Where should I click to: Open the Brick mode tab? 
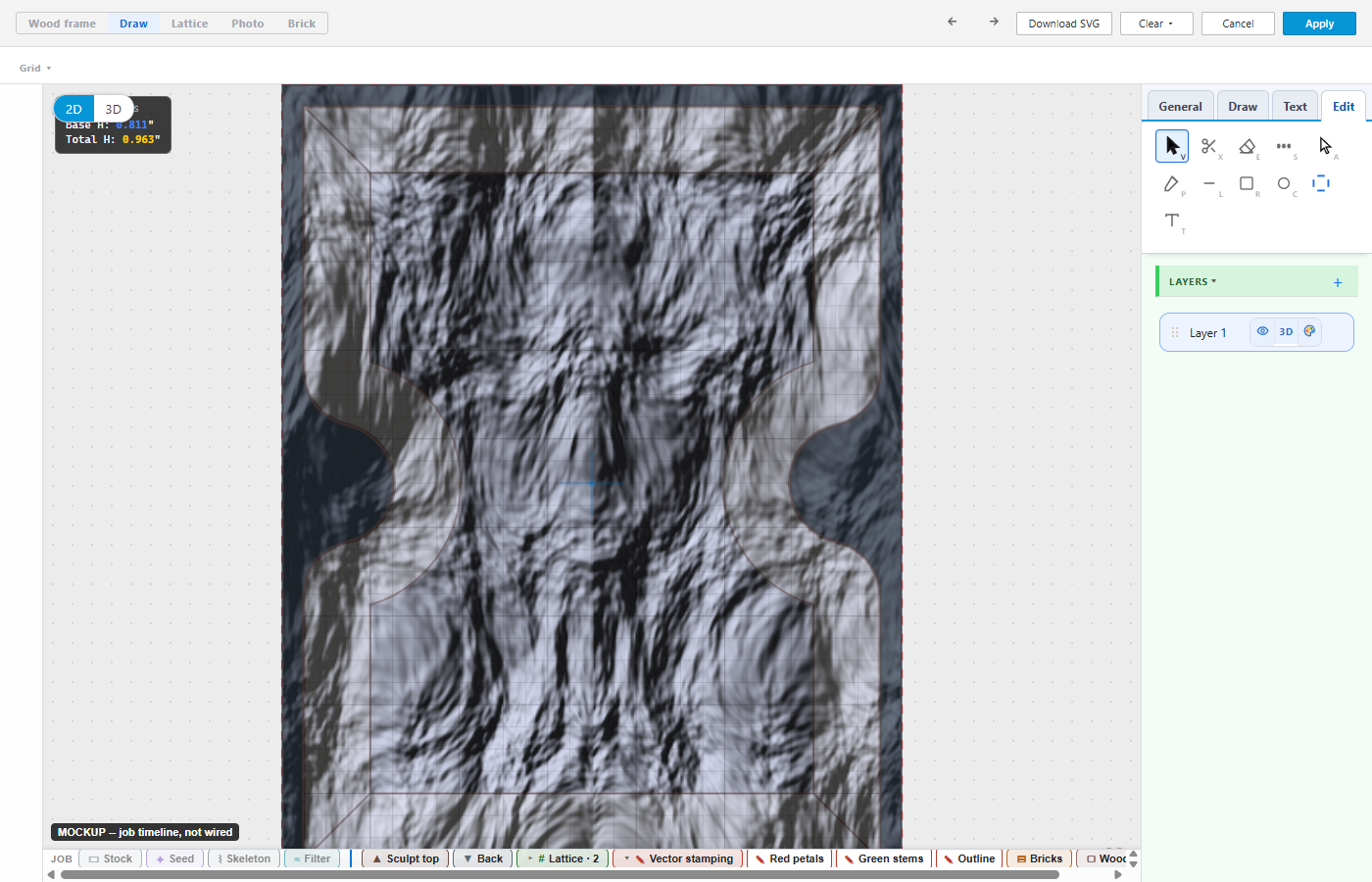click(x=302, y=24)
